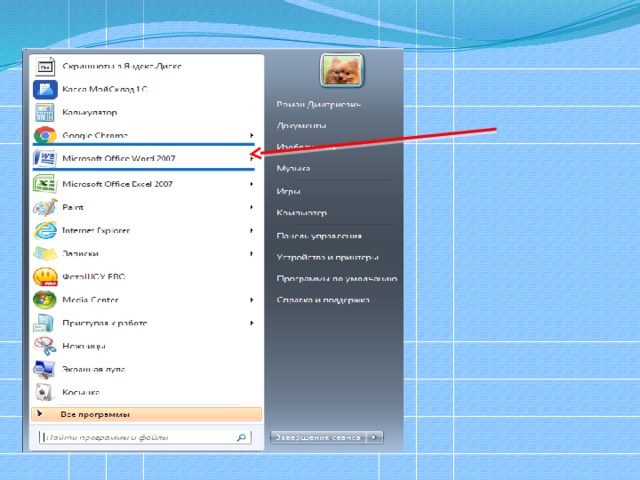Launch Internet Explorer
This screenshot has width=640, height=480.
[96, 230]
